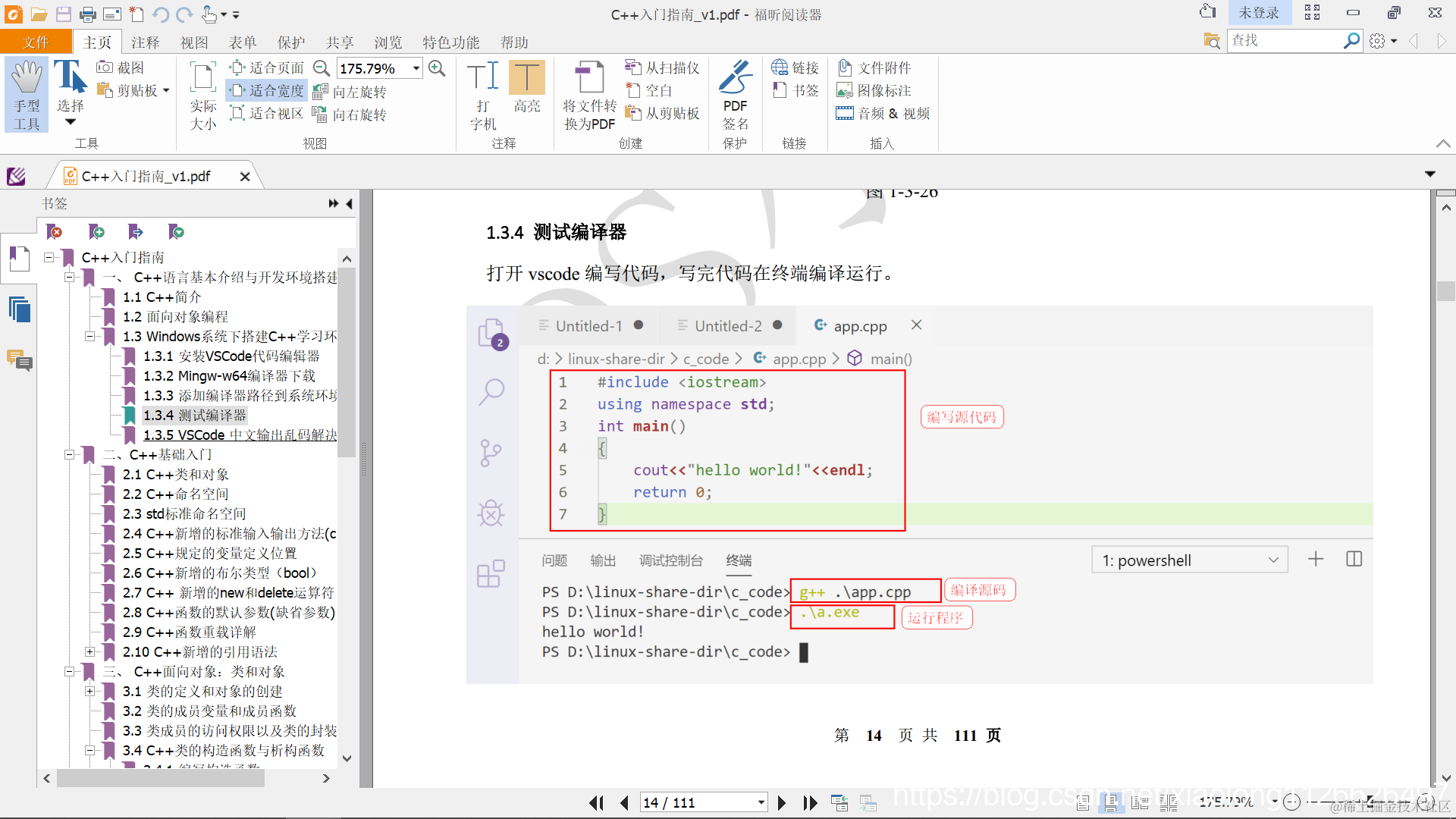Collapse the 1.3 Windows bookmark node
This screenshot has width=1456, height=819.
click(x=89, y=336)
